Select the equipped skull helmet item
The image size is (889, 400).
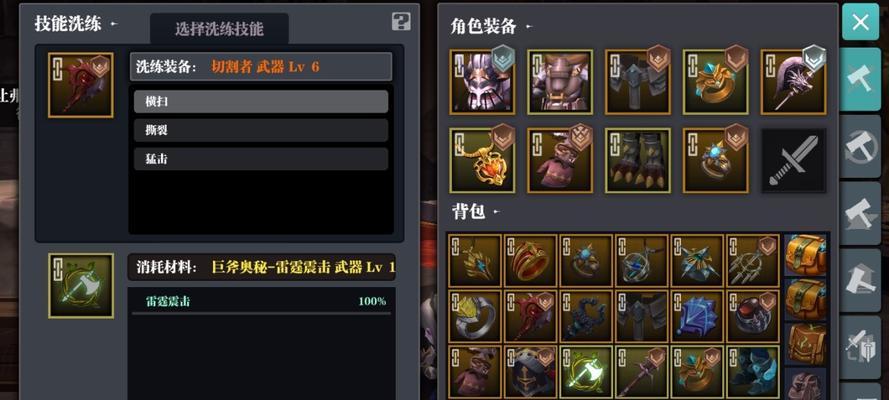click(x=482, y=82)
